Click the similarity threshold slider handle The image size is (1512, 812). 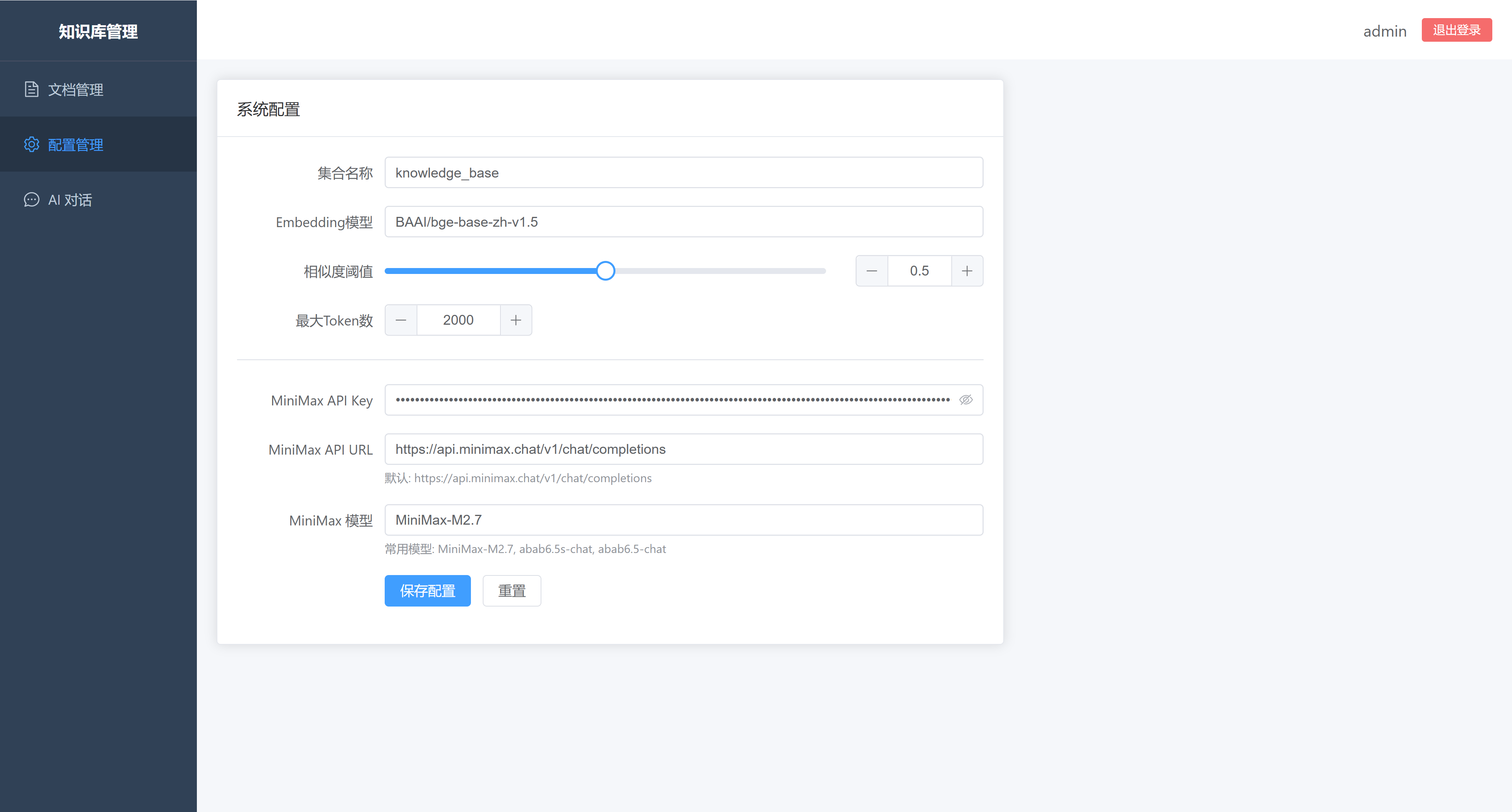(x=605, y=271)
